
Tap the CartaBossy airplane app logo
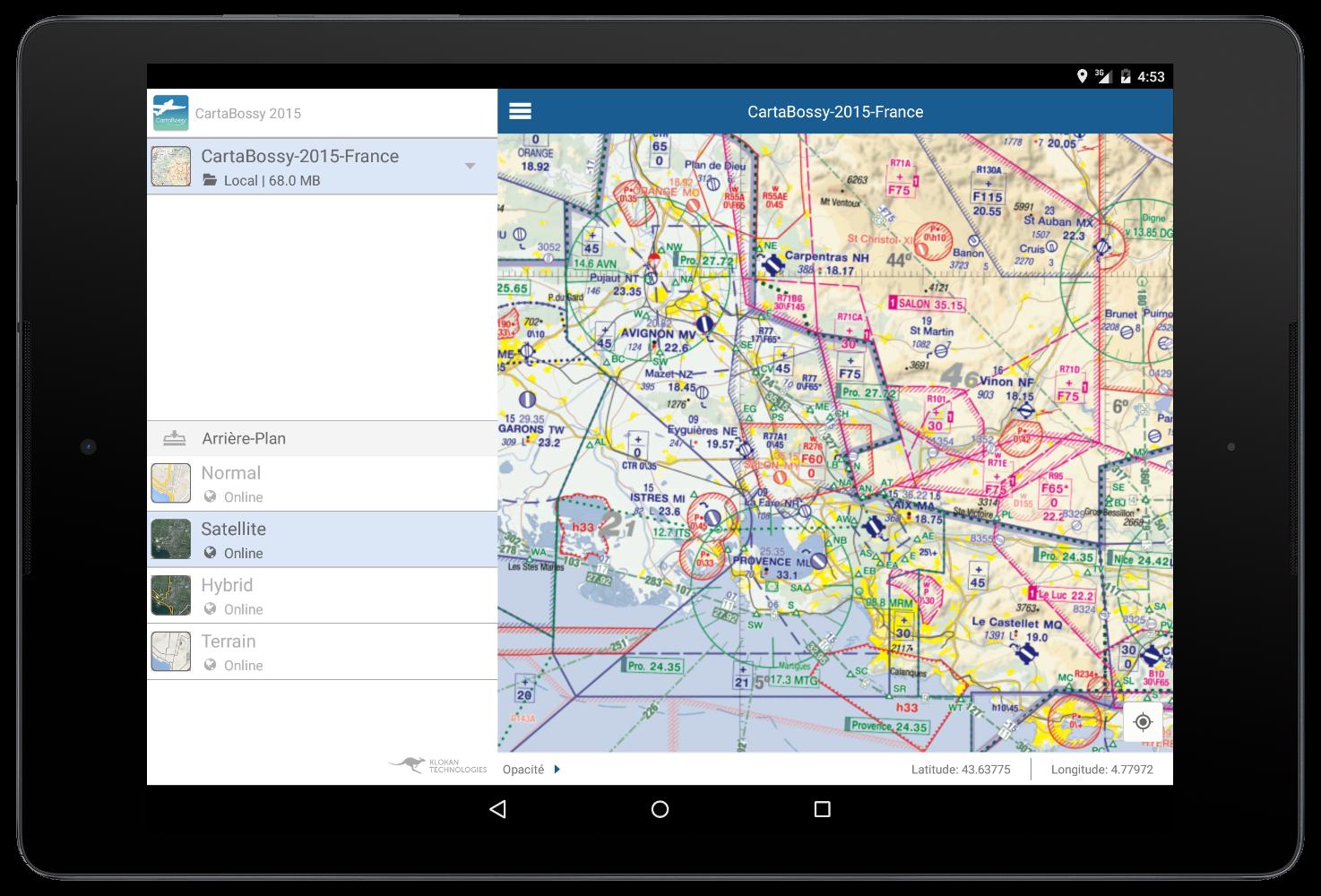170,113
